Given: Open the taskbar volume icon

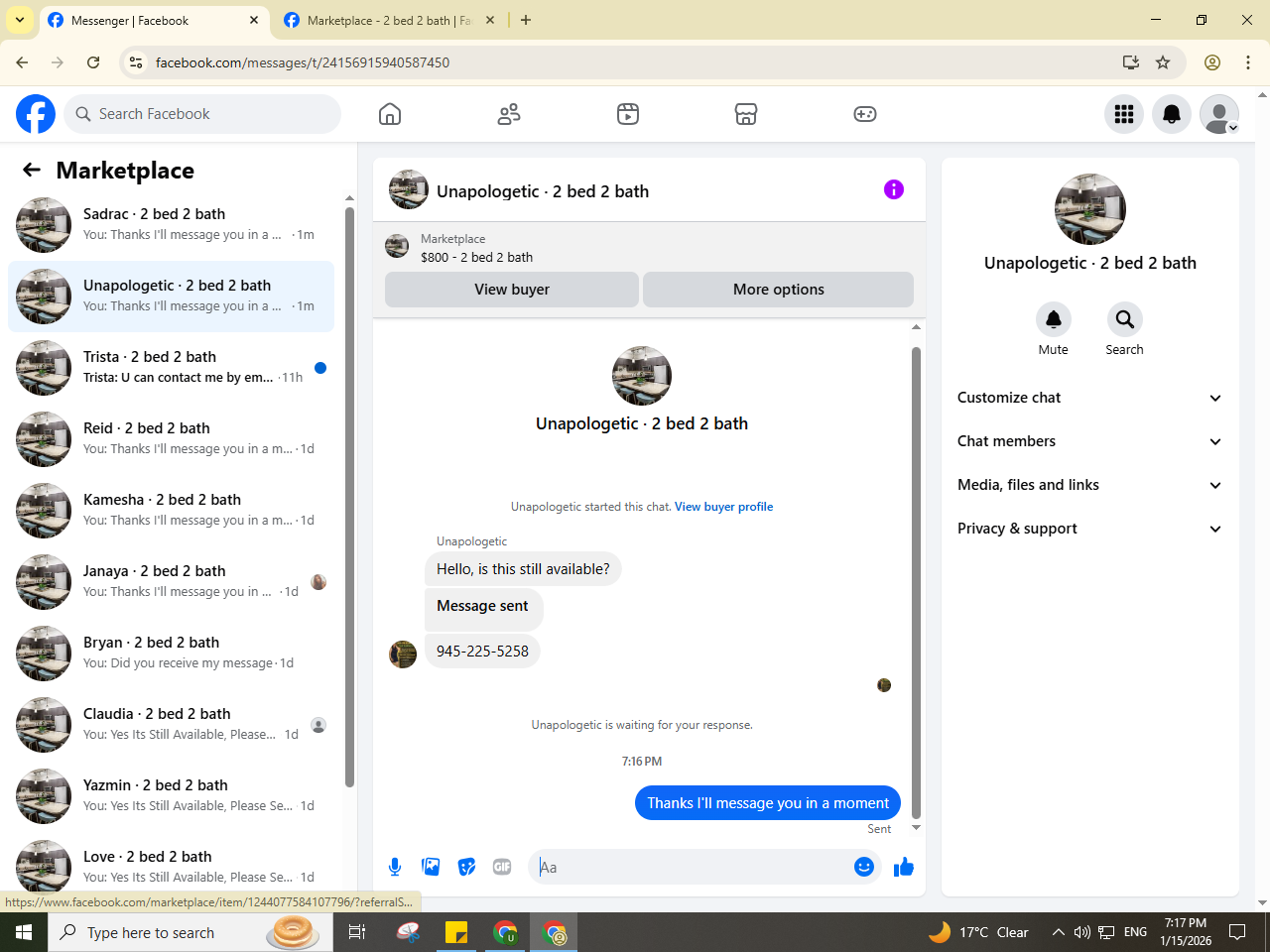Looking at the screenshot, I should [1082, 932].
